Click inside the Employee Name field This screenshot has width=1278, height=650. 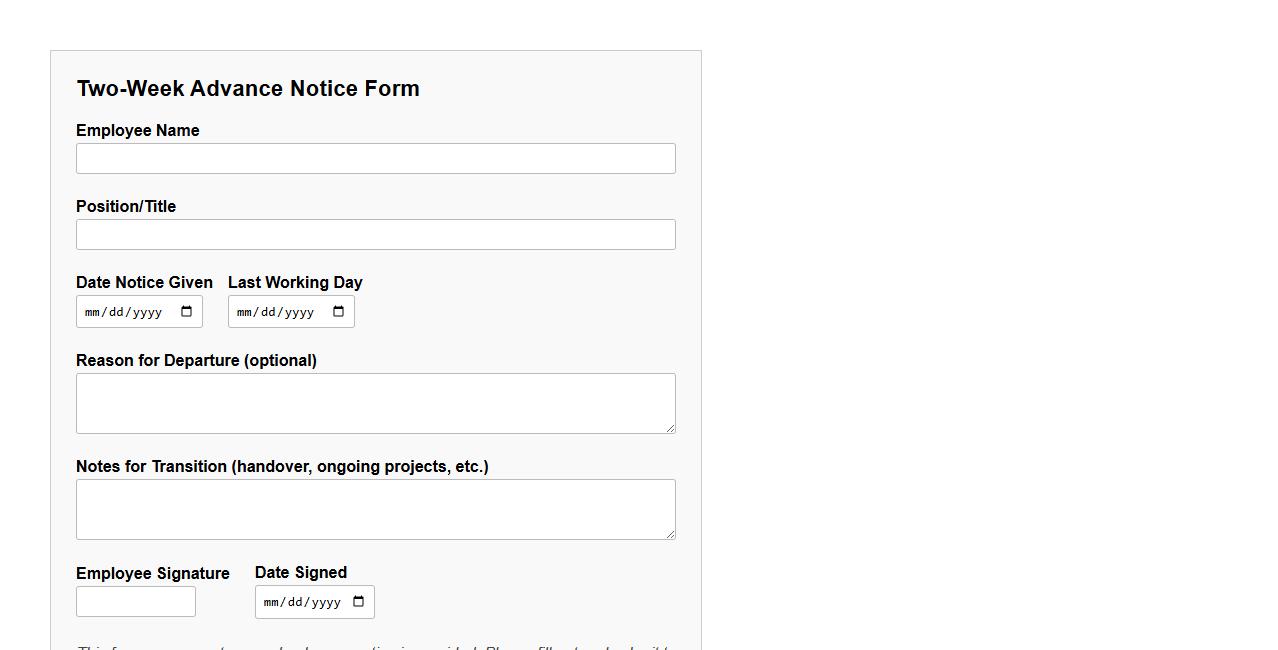[x=376, y=158]
